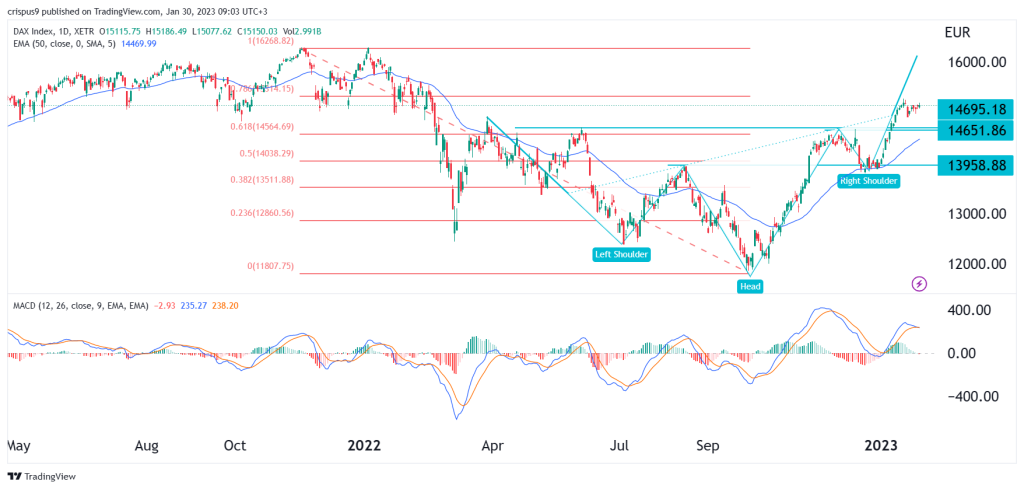Screen dimensions: 1024x489
Task: Click the low value L15077.62
Action: click(210, 31)
